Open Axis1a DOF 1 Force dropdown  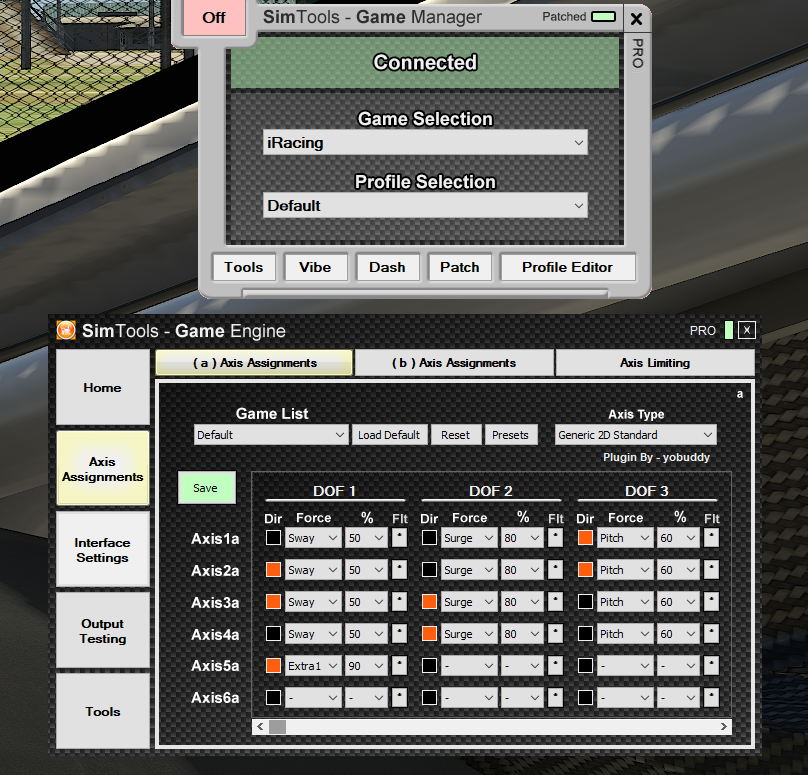pos(313,538)
